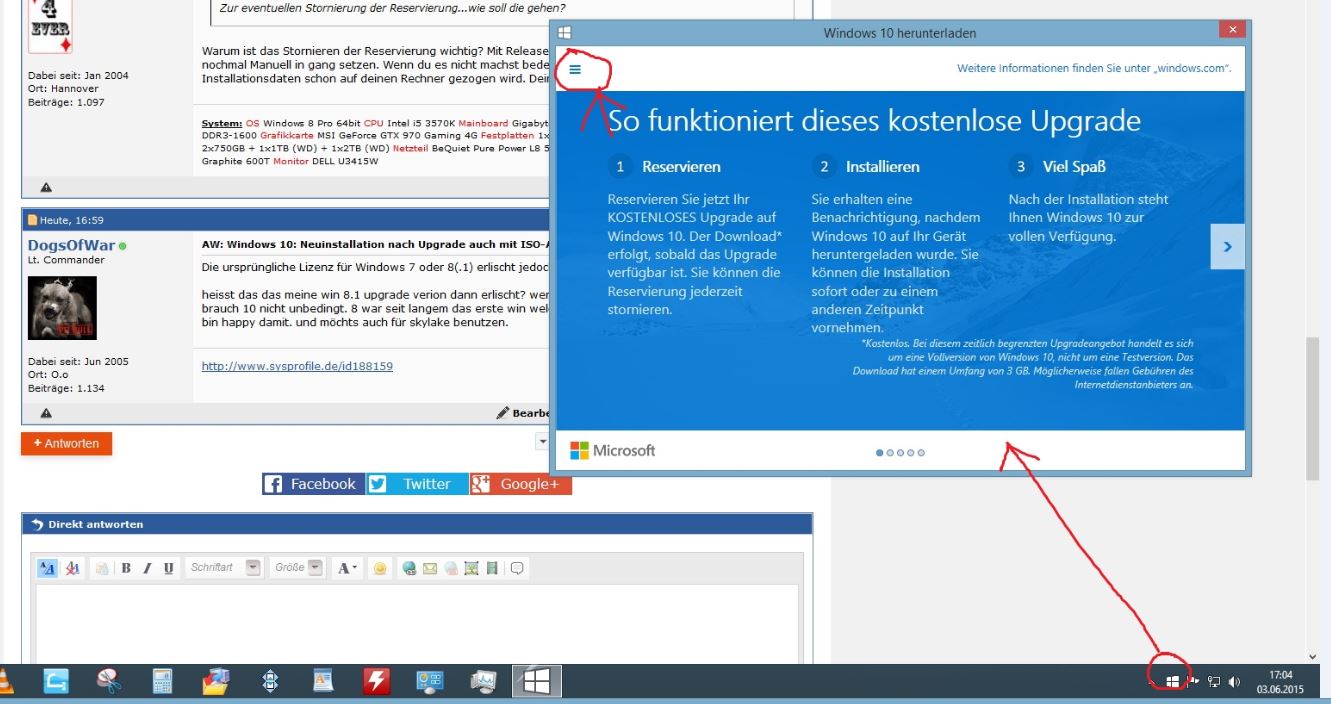Viewport: 1331px width, 704px height.
Task: Click the DogsOfWar avatar image
Action: click(62, 308)
